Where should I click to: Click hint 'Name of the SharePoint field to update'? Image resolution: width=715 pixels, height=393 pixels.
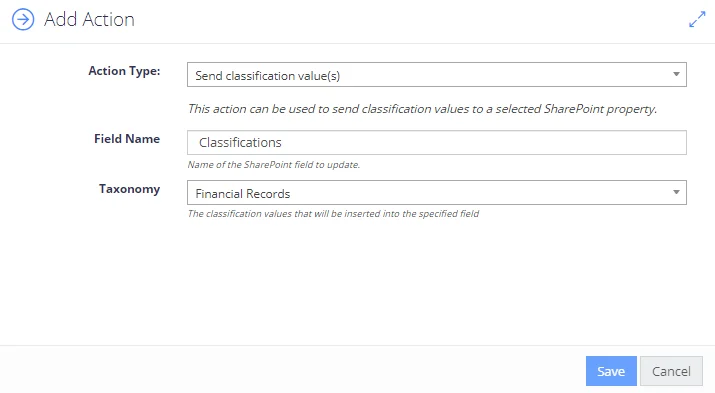pyautogui.click(x=274, y=165)
